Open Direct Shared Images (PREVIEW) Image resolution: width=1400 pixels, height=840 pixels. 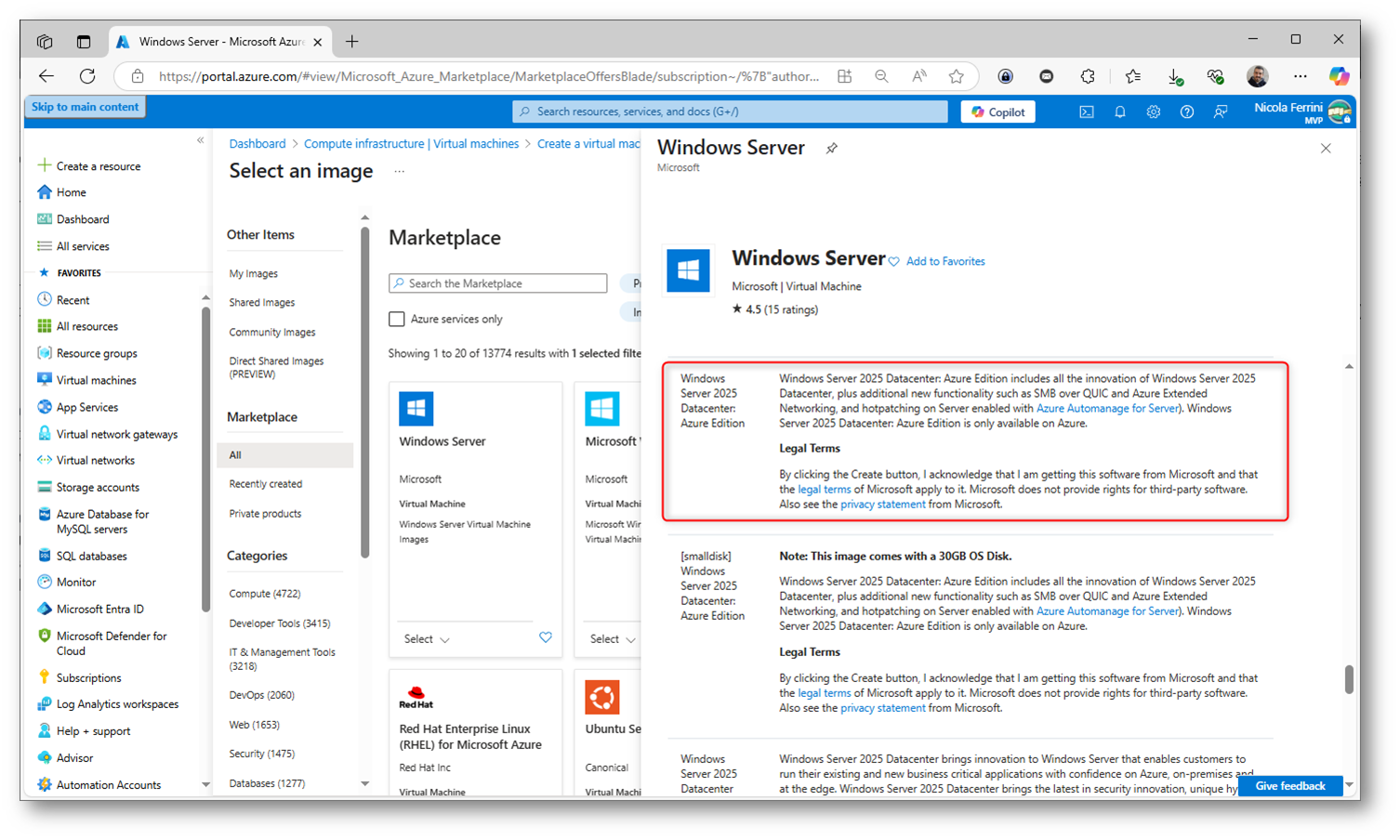[276, 368]
